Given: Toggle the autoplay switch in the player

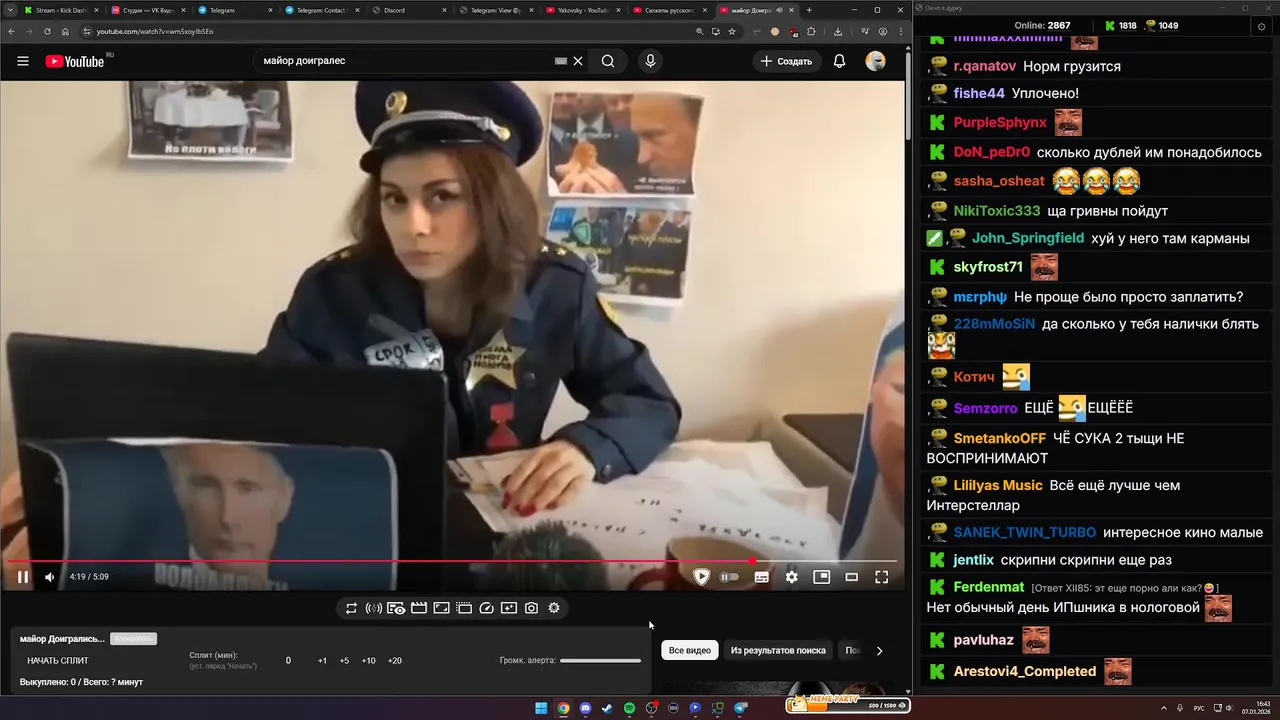Looking at the screenshot, I should pos(730,577).
